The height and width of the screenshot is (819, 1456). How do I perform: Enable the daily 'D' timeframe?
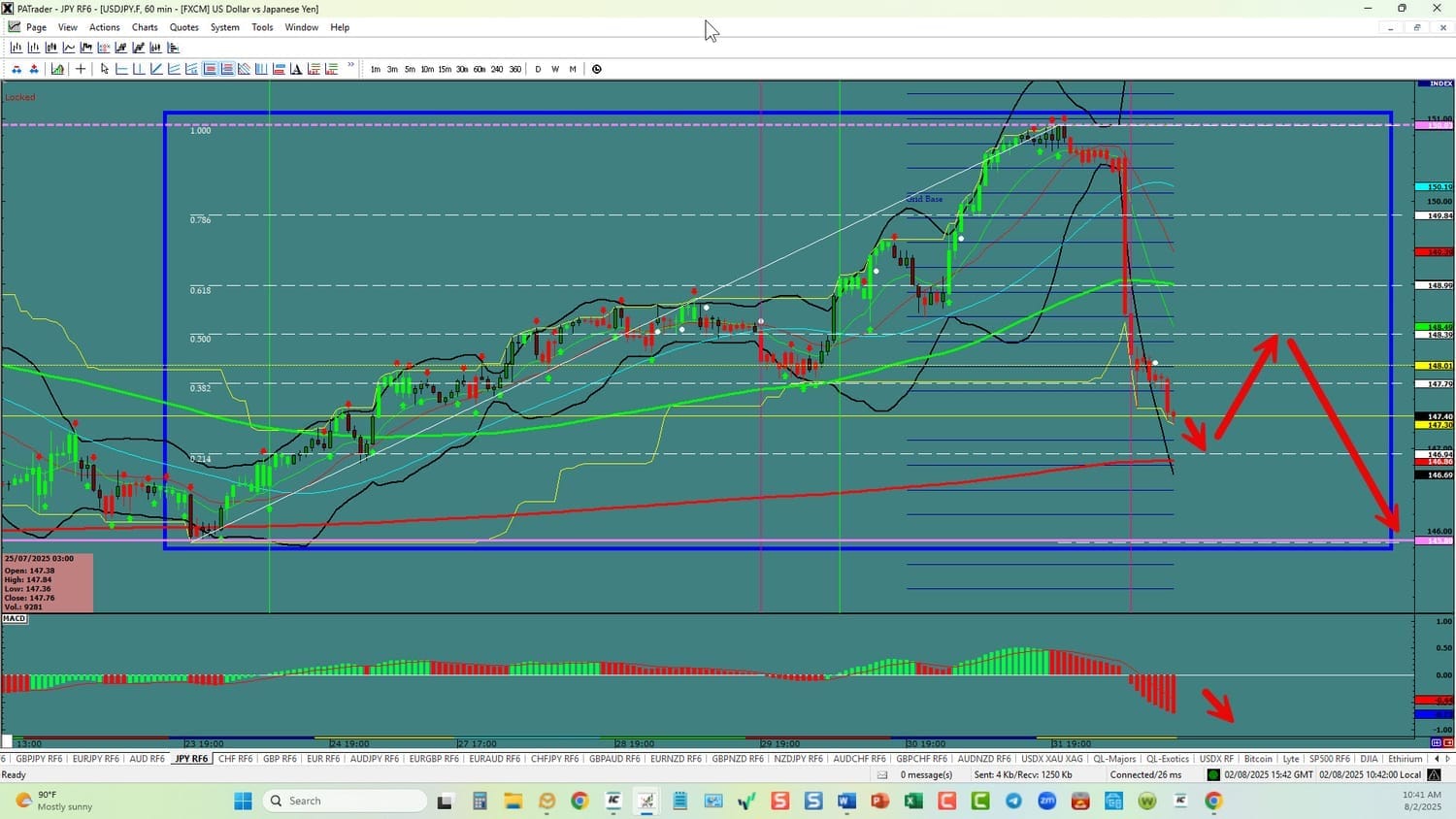538,69
